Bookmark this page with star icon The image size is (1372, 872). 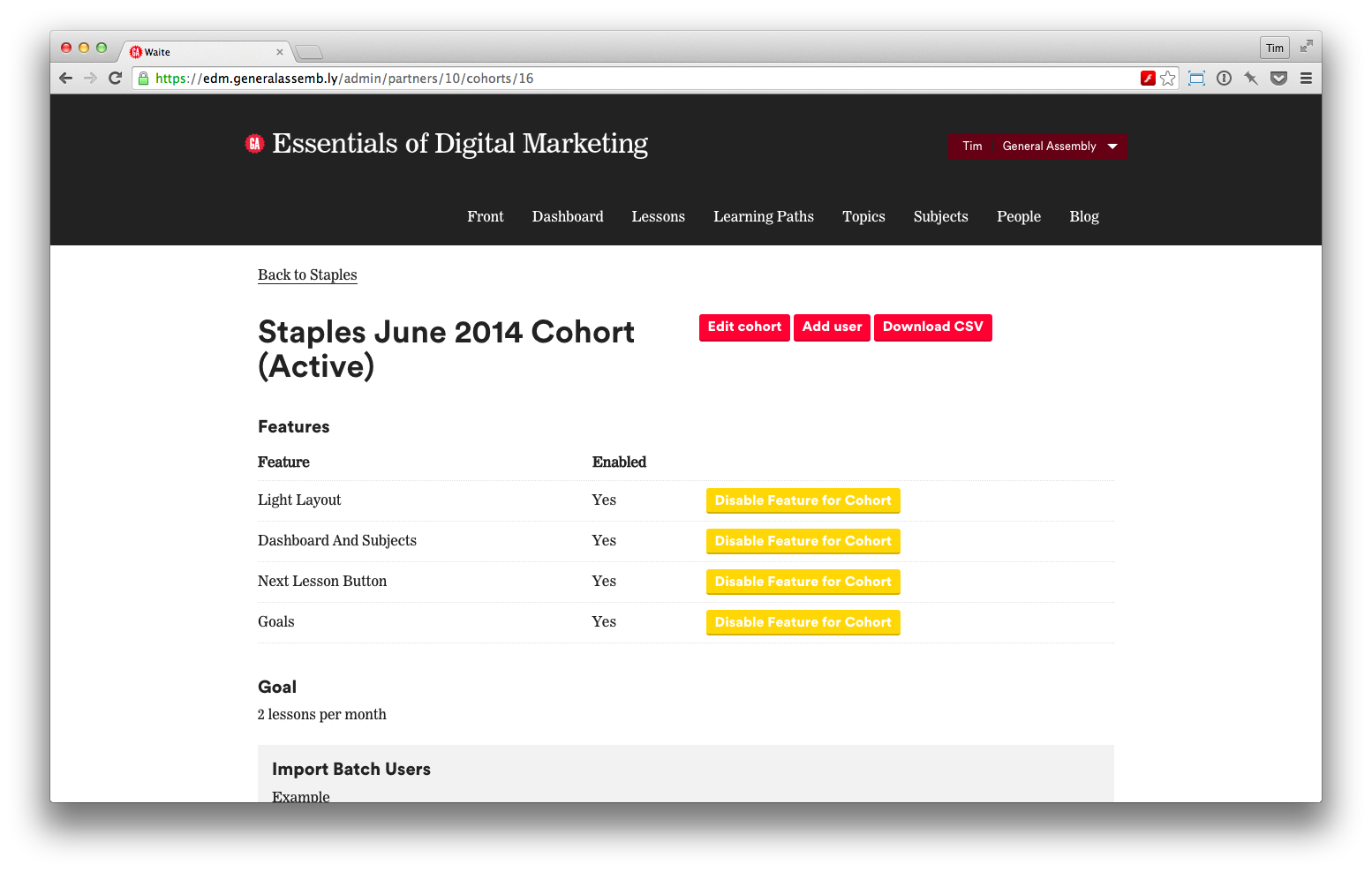(1168, 79)
